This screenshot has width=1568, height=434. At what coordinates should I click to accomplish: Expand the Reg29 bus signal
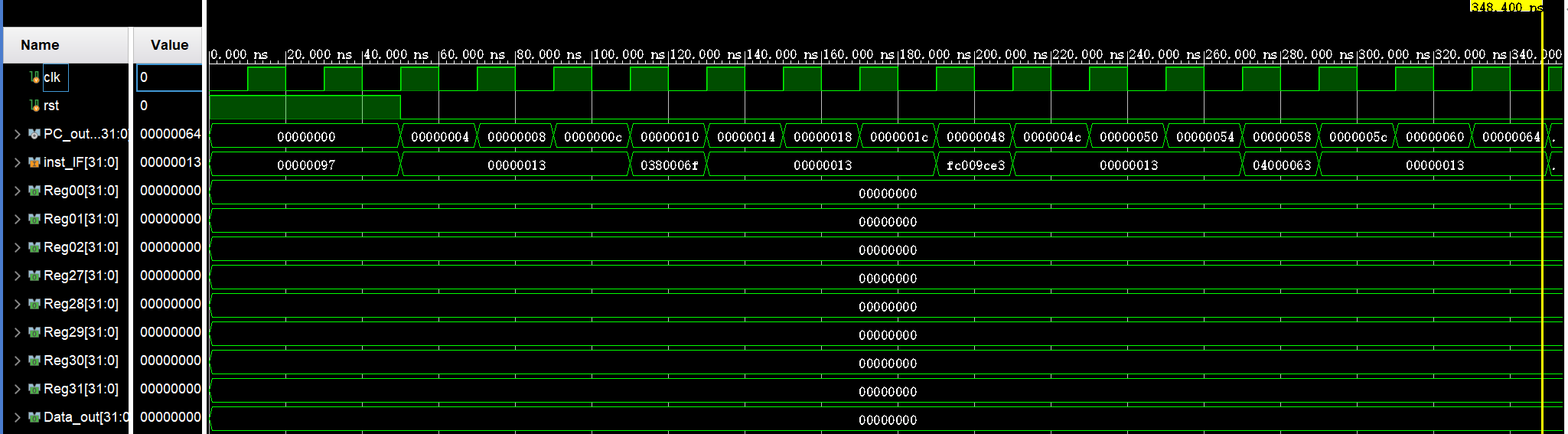[17, 332]
